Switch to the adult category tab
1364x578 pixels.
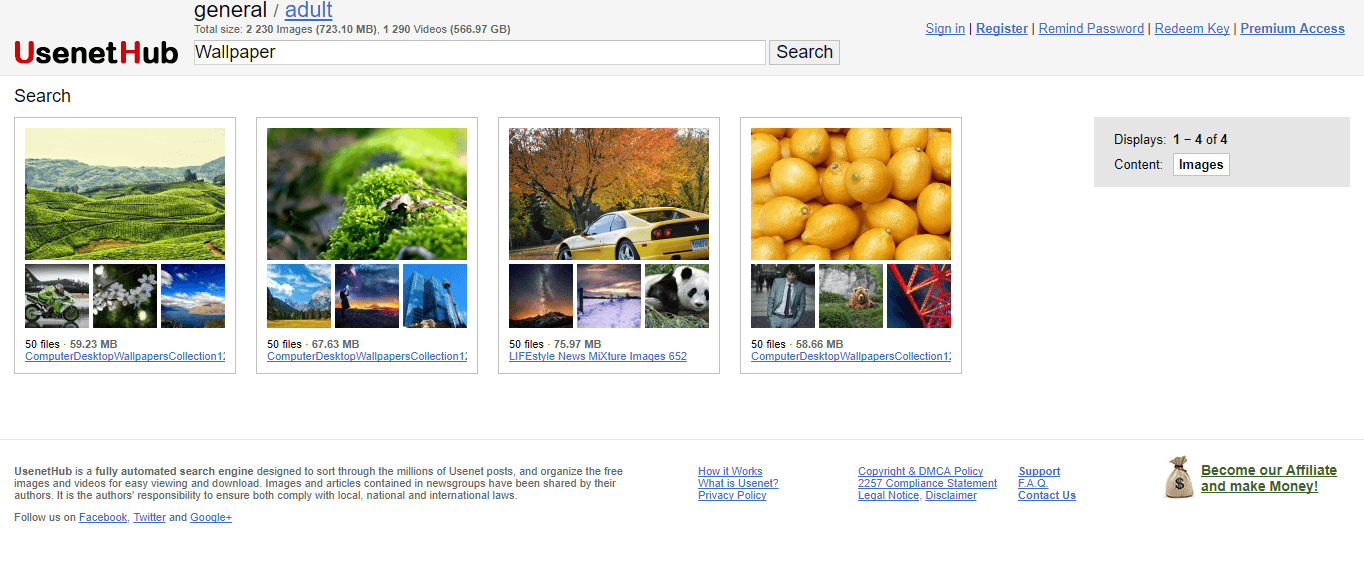pyautogui.click(x=308, y=11)
